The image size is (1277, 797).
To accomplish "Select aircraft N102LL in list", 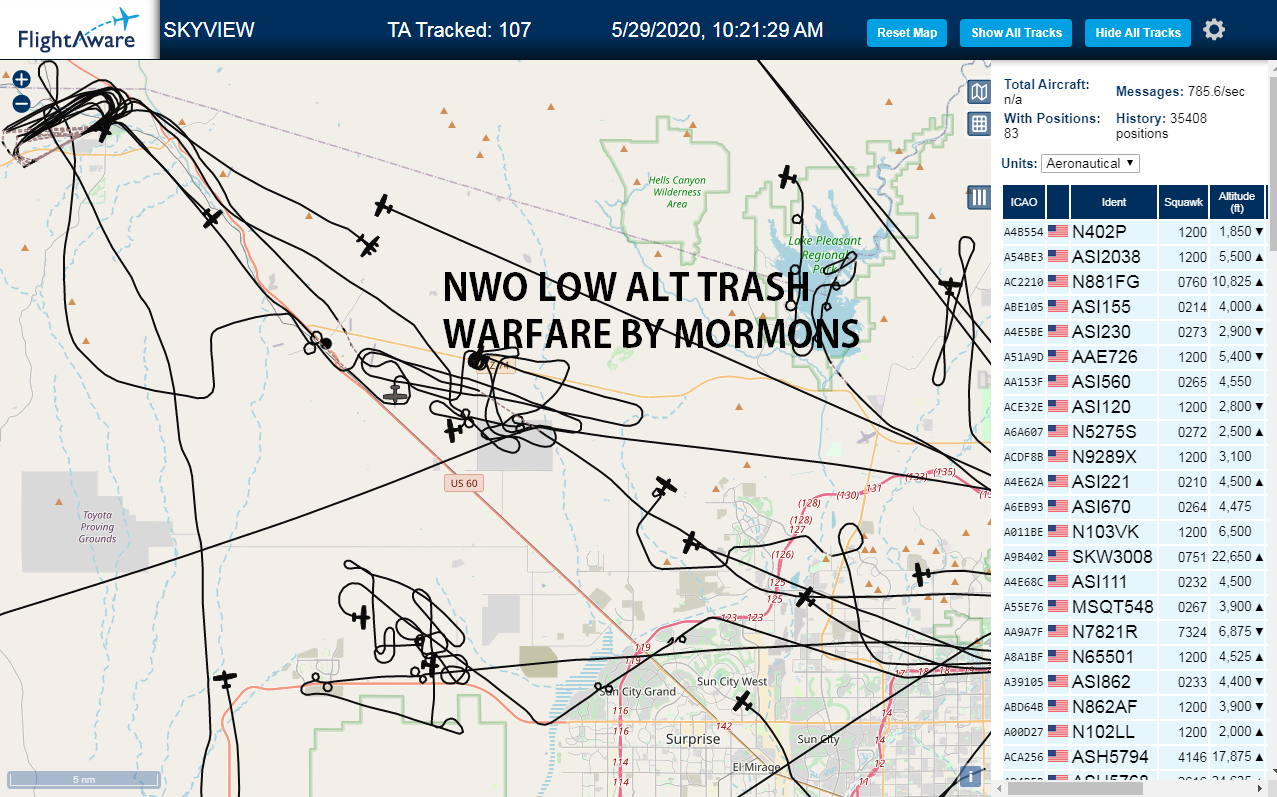I will [x=1134, y=732].
